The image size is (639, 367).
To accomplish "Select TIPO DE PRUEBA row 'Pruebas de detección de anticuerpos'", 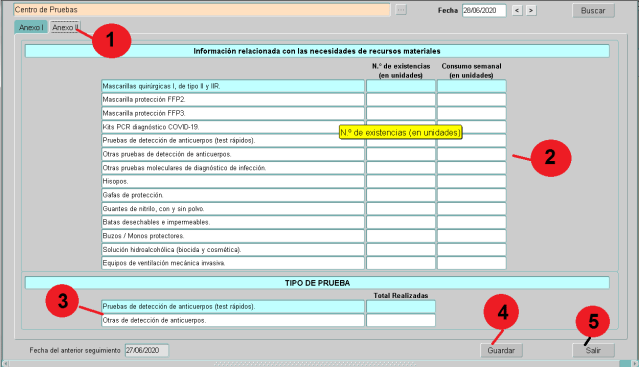I will [x=233, y=307].
